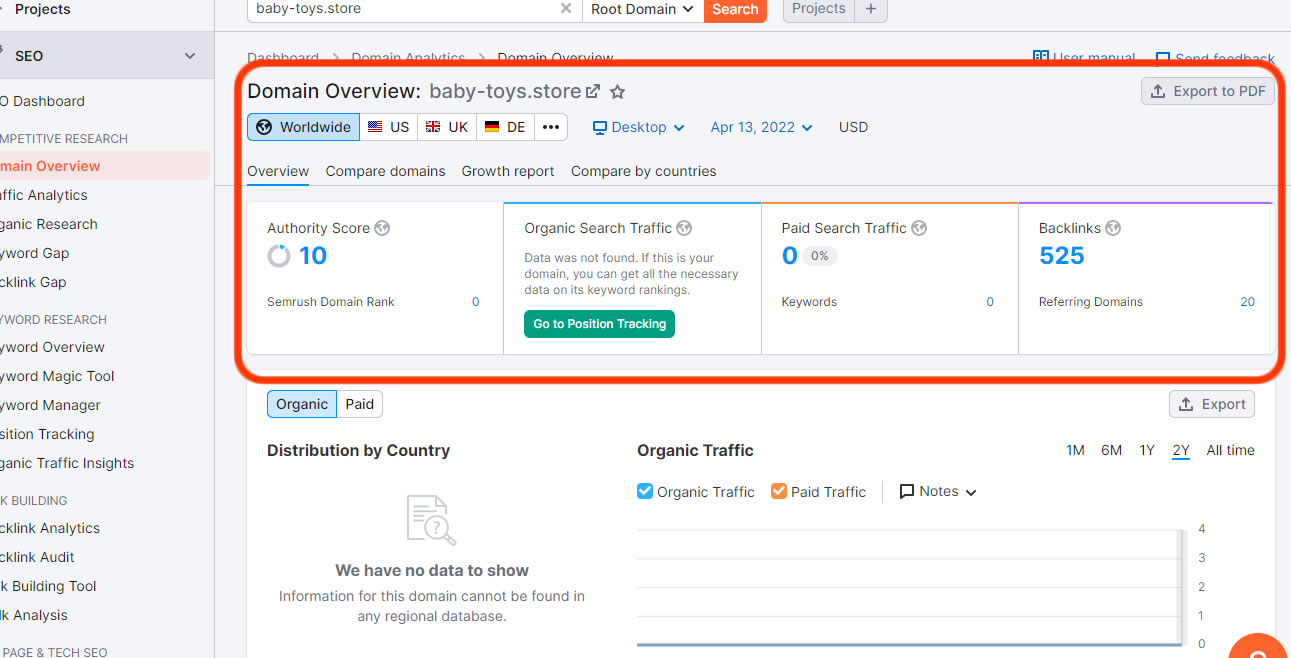The width and height of the screenshot is (1291, 658).
Task: Toggle the Paid Traffic checkbox
Action: point(779,491)
